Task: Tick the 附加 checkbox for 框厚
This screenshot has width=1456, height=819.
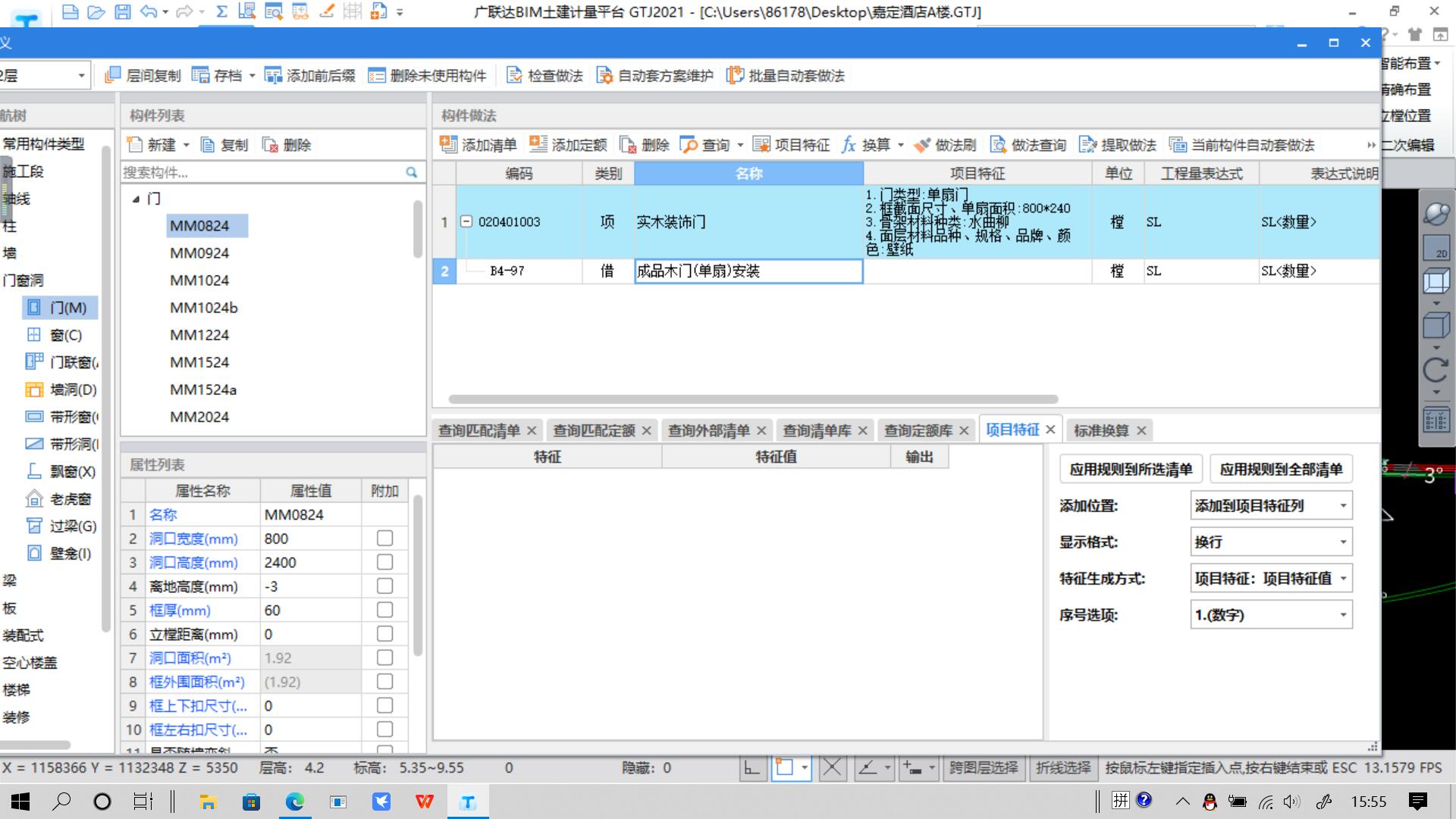Action: 384,610
